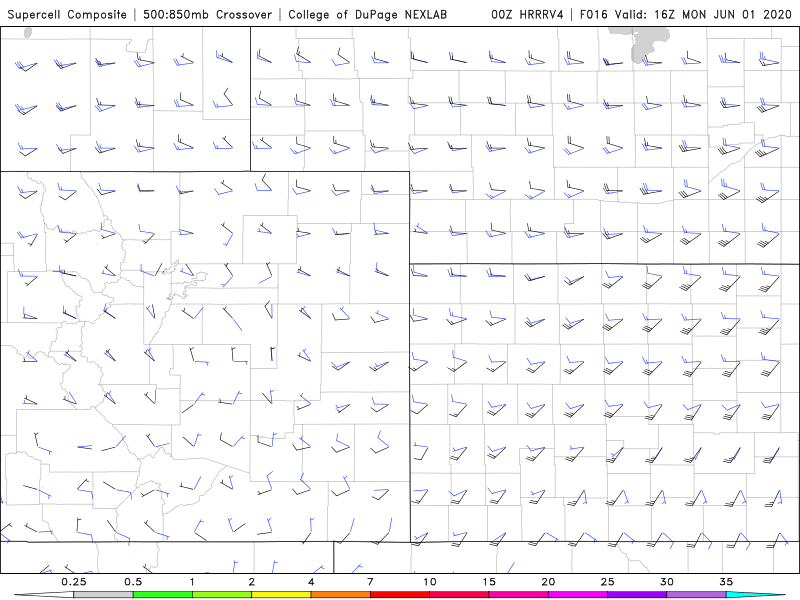
Task: Click the scale label 30
Action: (x=666, y=582)
